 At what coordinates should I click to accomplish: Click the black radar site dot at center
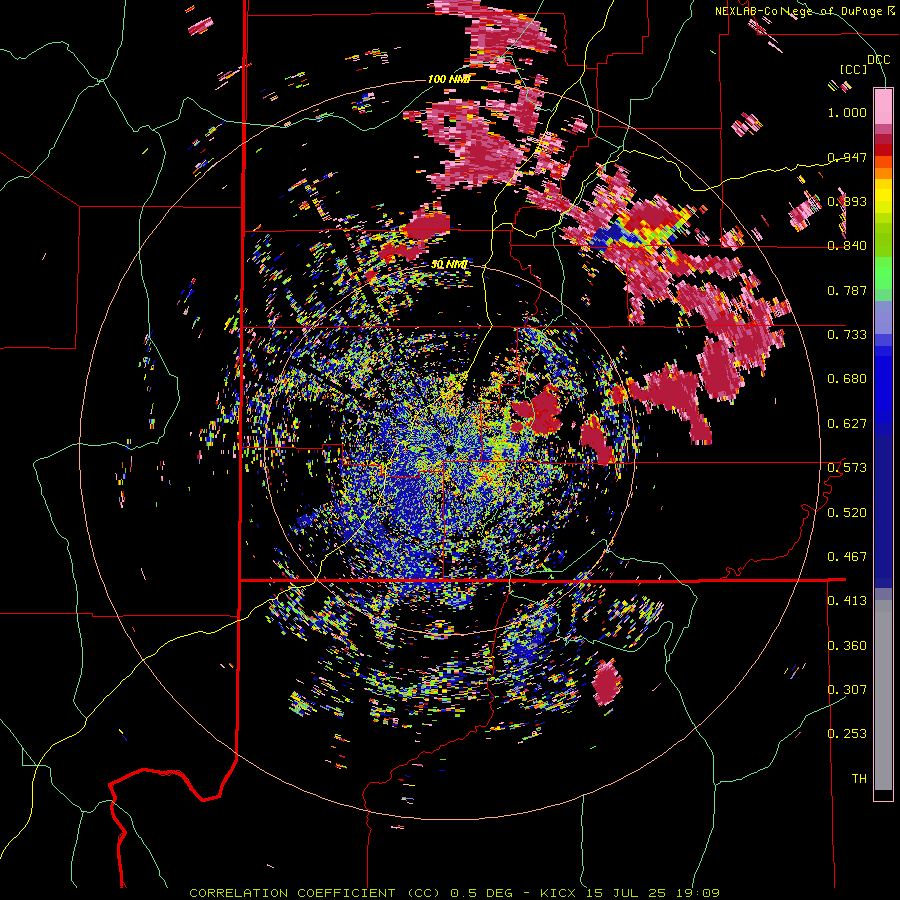coord(449,448)
